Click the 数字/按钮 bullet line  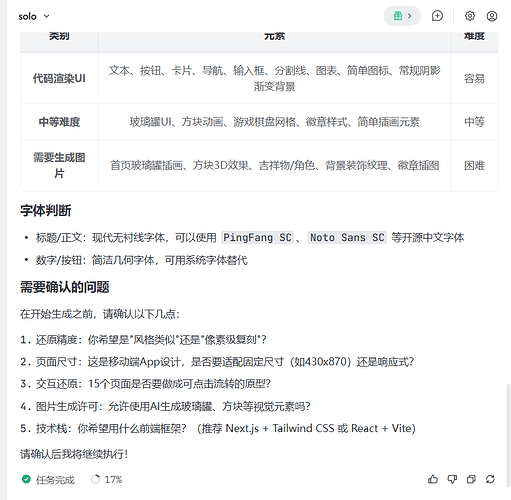tap(142, 260)
